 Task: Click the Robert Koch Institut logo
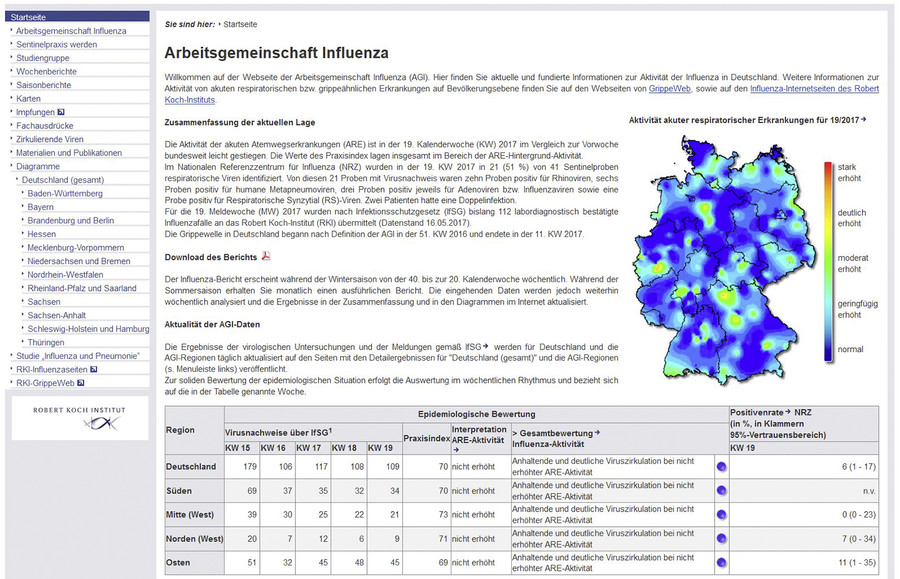pos(79,417)
